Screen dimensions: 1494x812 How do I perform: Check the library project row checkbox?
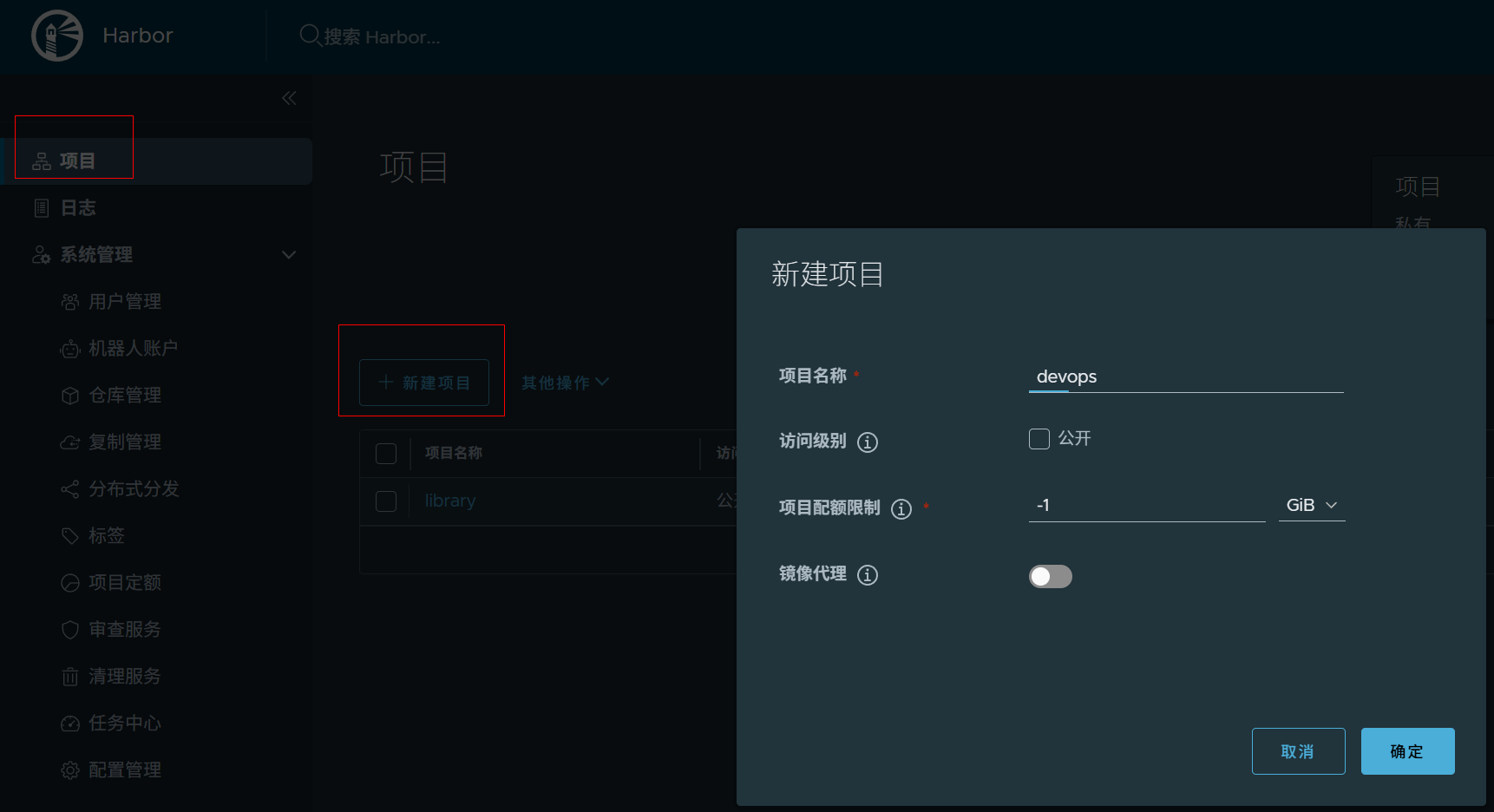click(x=386, y=501)
